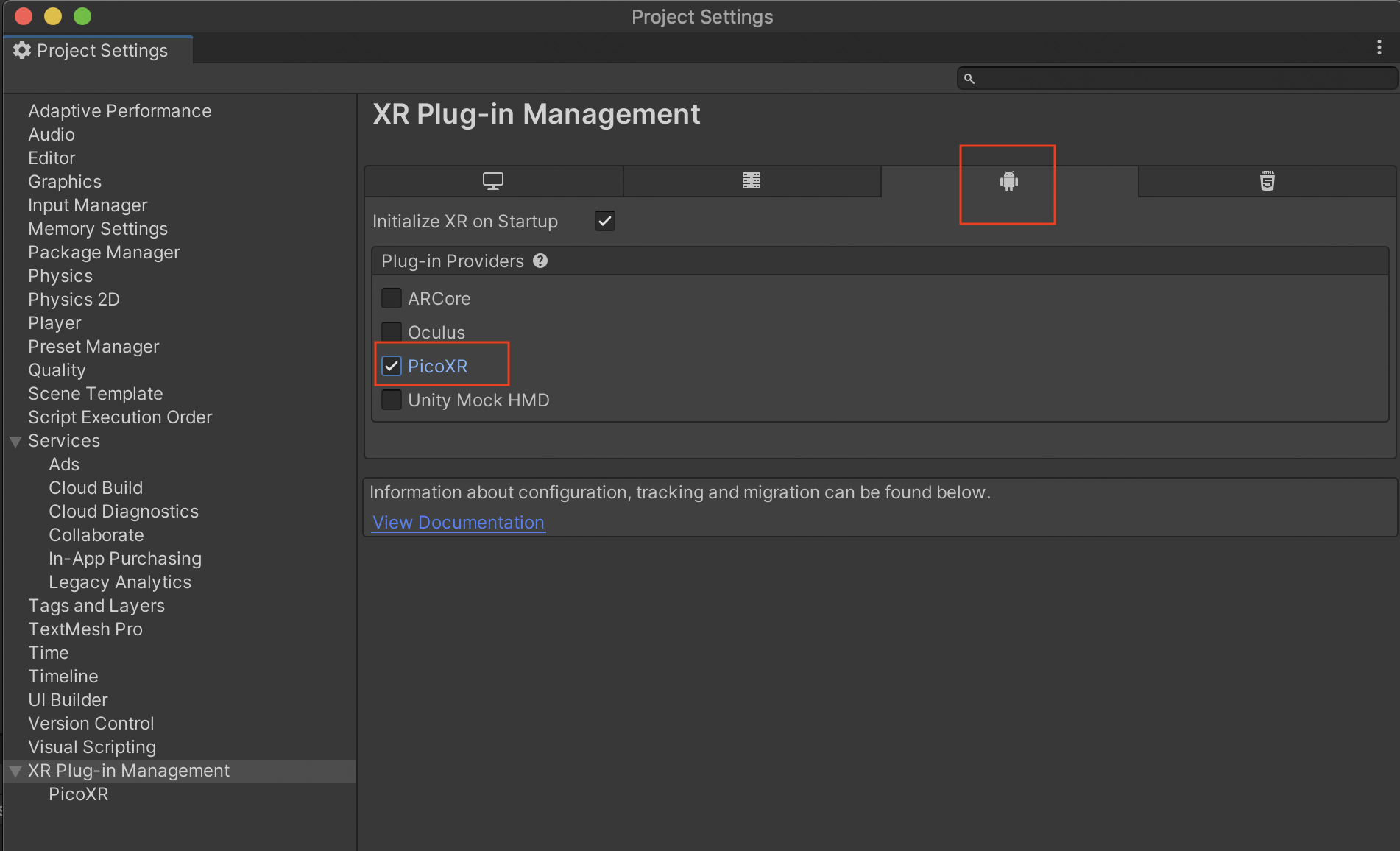Image resolution: width=1400 pixels, height=851 pixels.
Task: Click the search magnifier icon
Action: 969,79
